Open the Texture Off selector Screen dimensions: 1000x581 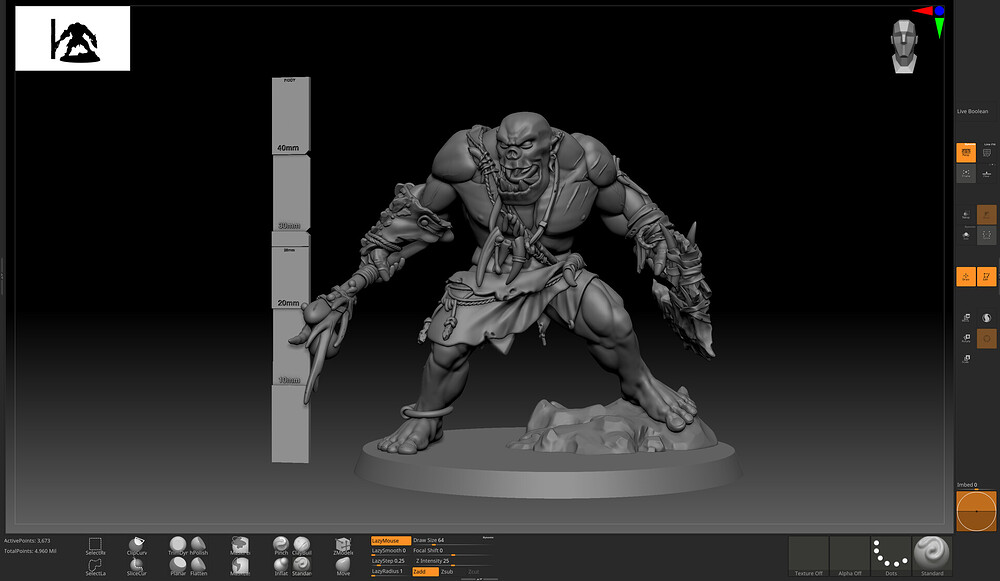(808, 556)
